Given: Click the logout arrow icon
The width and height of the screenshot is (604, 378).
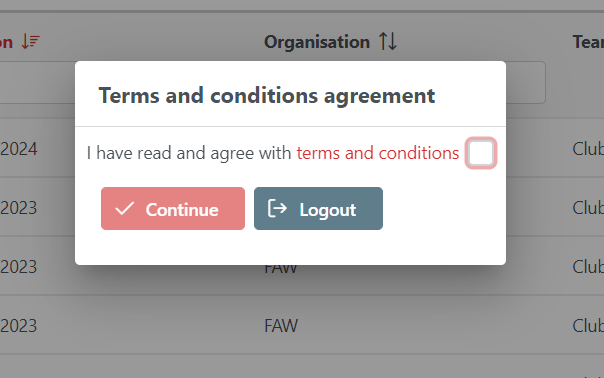Looking at the screenshot, I should tap(277, 208).
